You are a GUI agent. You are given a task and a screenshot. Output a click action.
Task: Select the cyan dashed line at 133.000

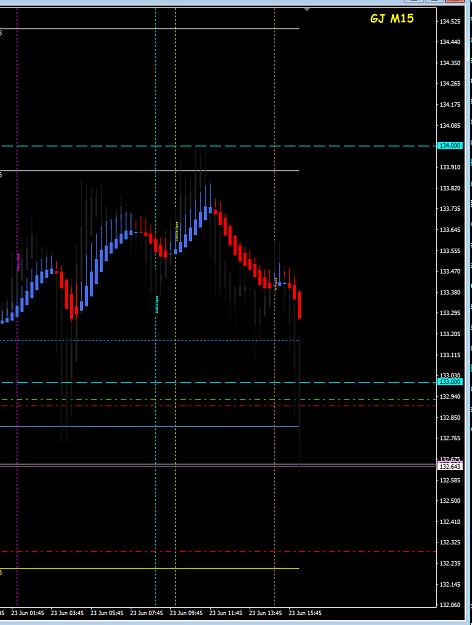tap(218, 382)
